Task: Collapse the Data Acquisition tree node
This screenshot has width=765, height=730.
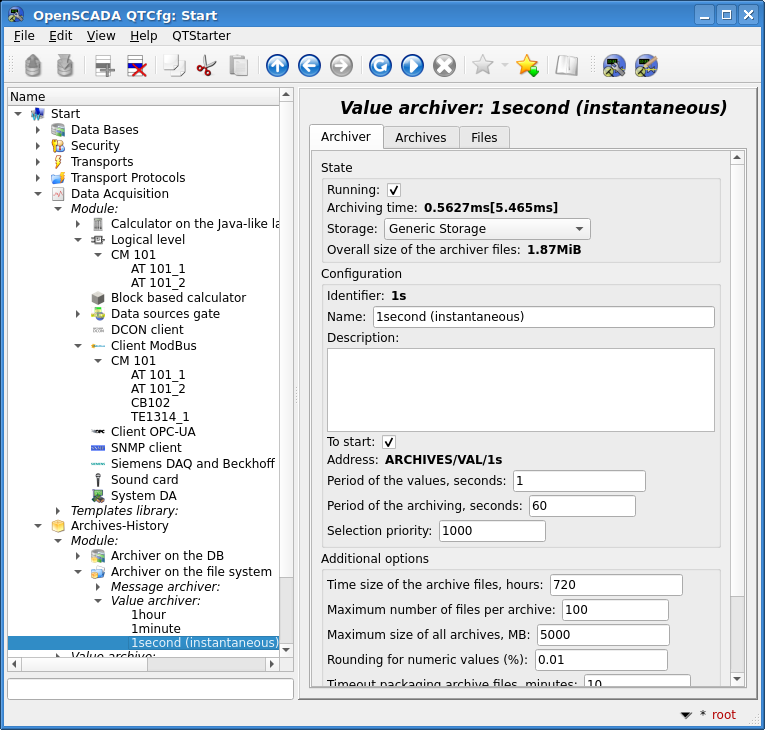Action: [x=38, y=194]
